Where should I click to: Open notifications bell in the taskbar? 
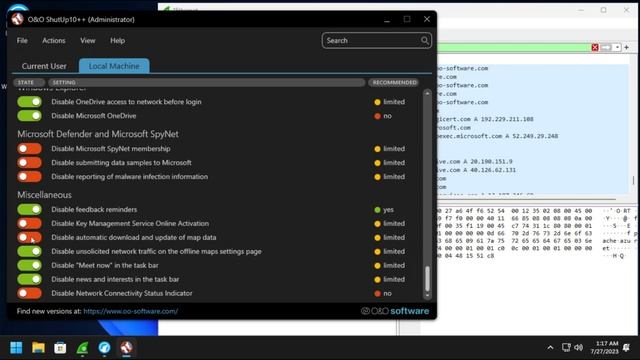[x=627, y=347]
